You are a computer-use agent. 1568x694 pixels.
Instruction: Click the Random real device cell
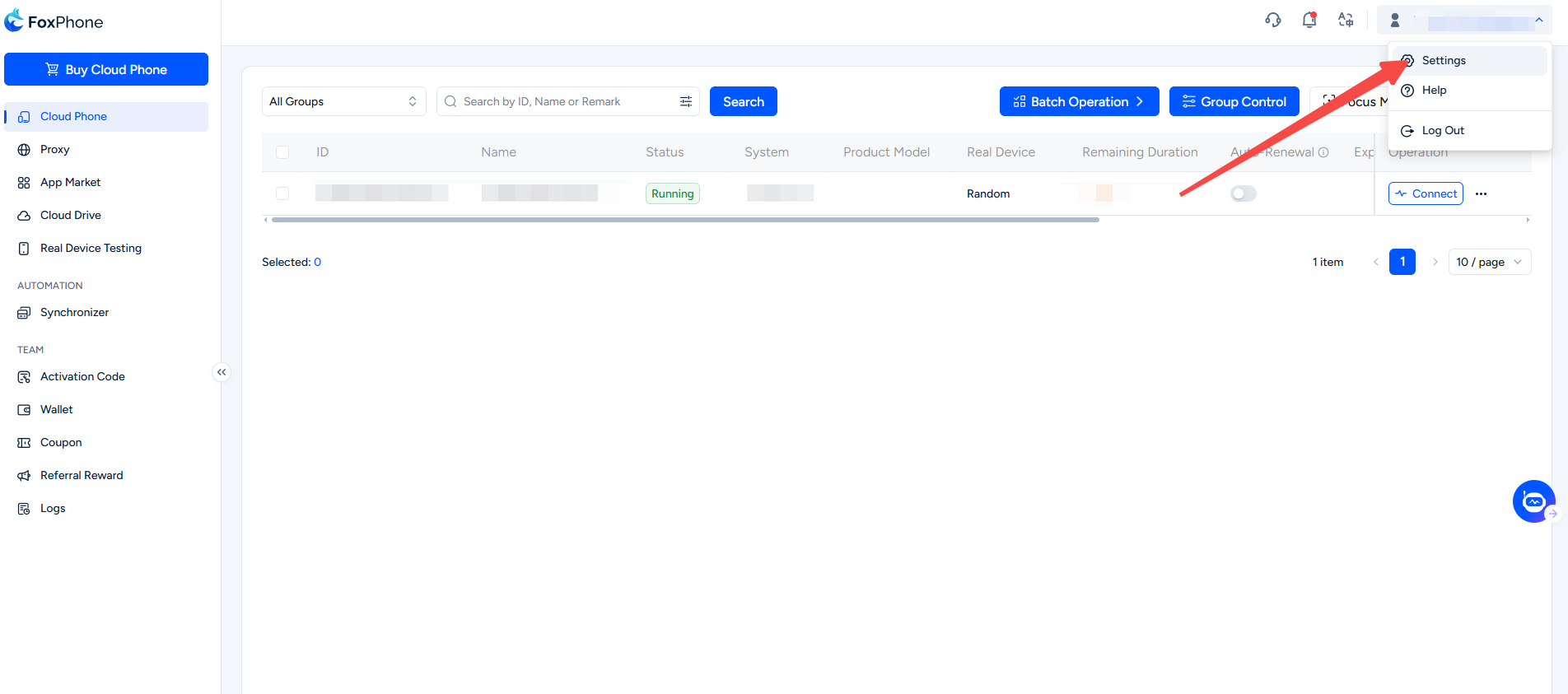[x=988, y=193]
